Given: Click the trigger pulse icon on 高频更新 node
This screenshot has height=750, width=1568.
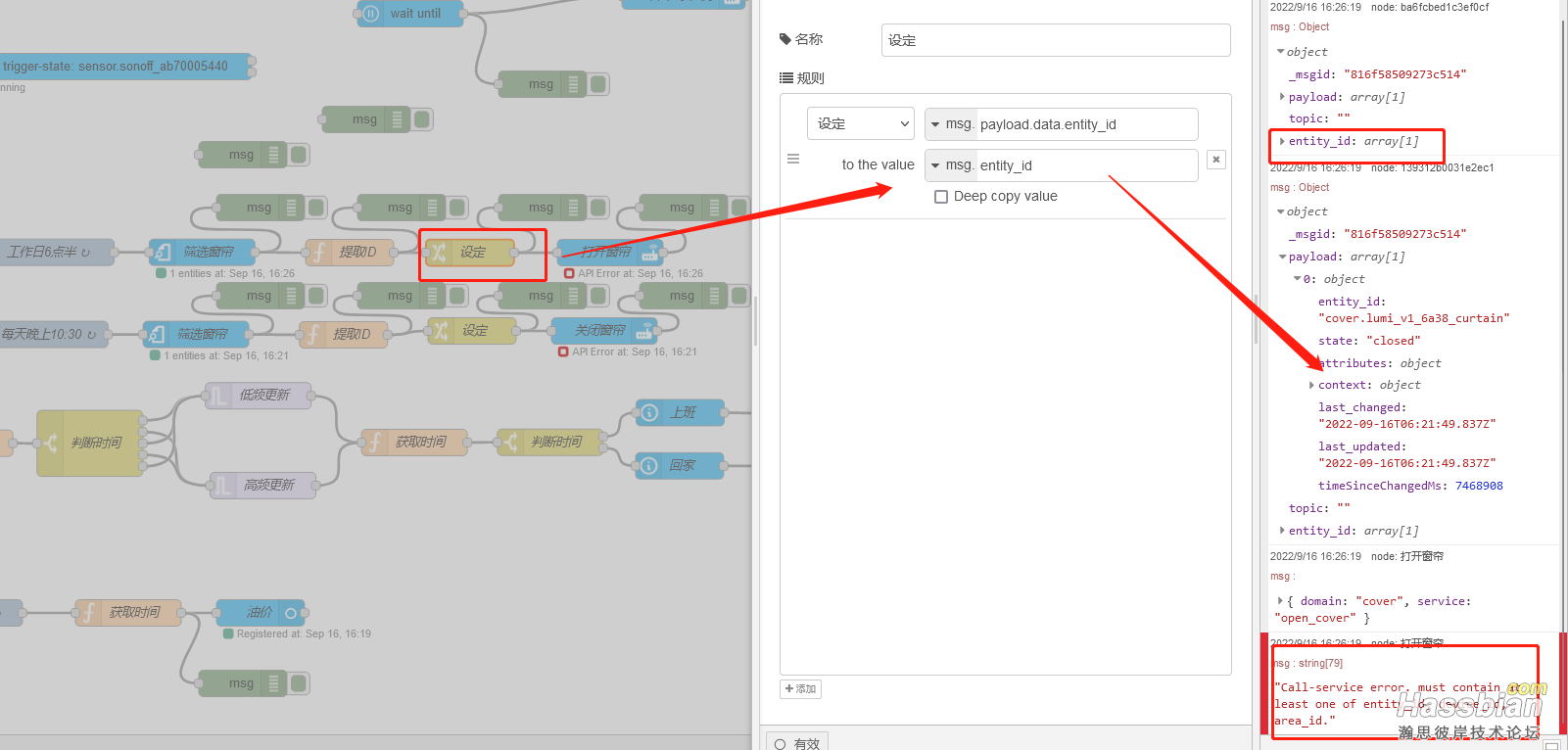Looking at the screenshot, I should click(x=222, y=486).
